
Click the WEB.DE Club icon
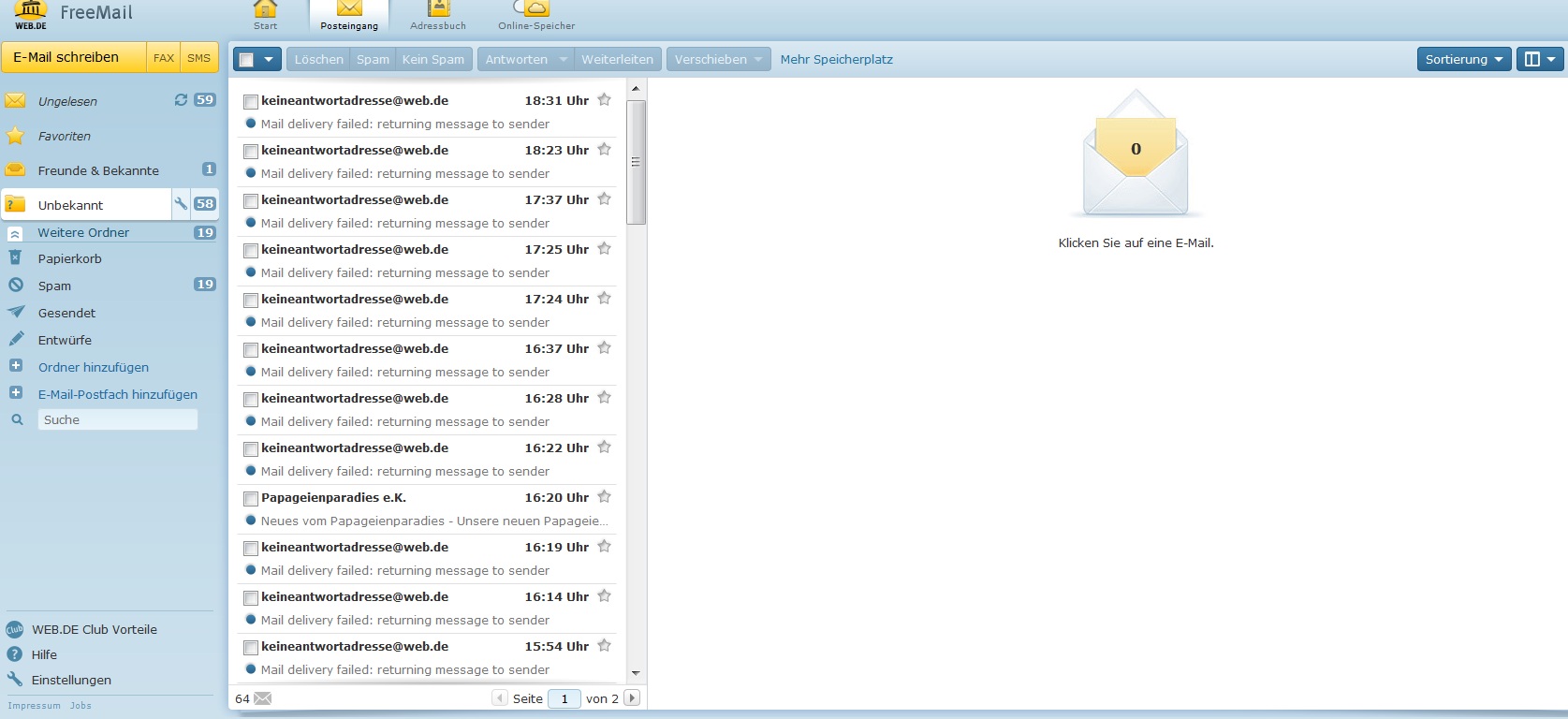(14, 629)
